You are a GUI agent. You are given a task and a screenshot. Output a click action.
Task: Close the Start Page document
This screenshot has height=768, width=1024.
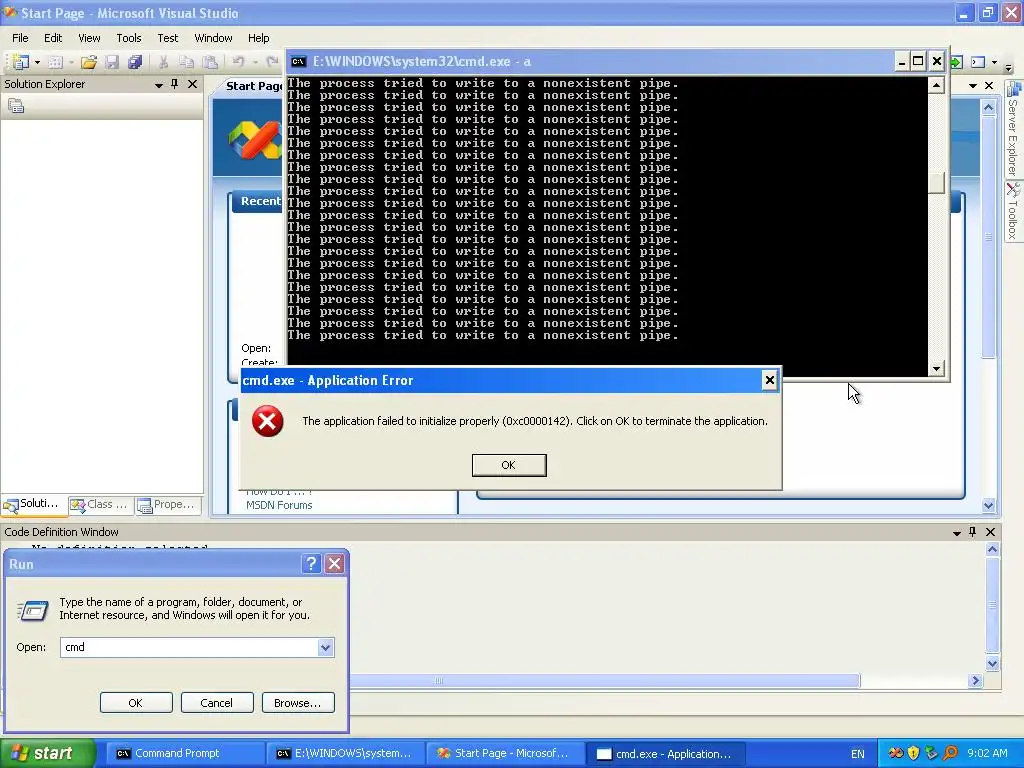click(989, 86)
